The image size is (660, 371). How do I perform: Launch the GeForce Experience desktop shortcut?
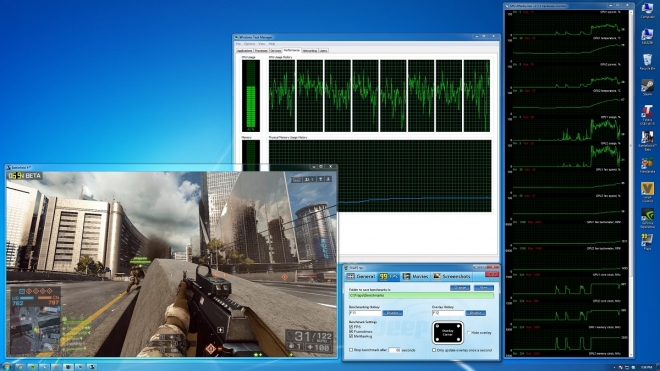(647, 218)
